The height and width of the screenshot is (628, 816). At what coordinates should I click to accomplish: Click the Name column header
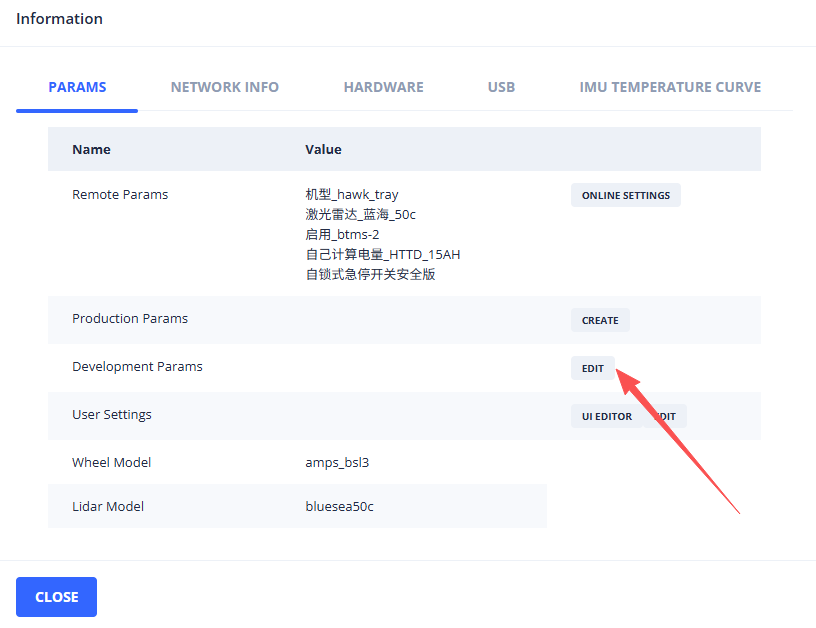91,149
